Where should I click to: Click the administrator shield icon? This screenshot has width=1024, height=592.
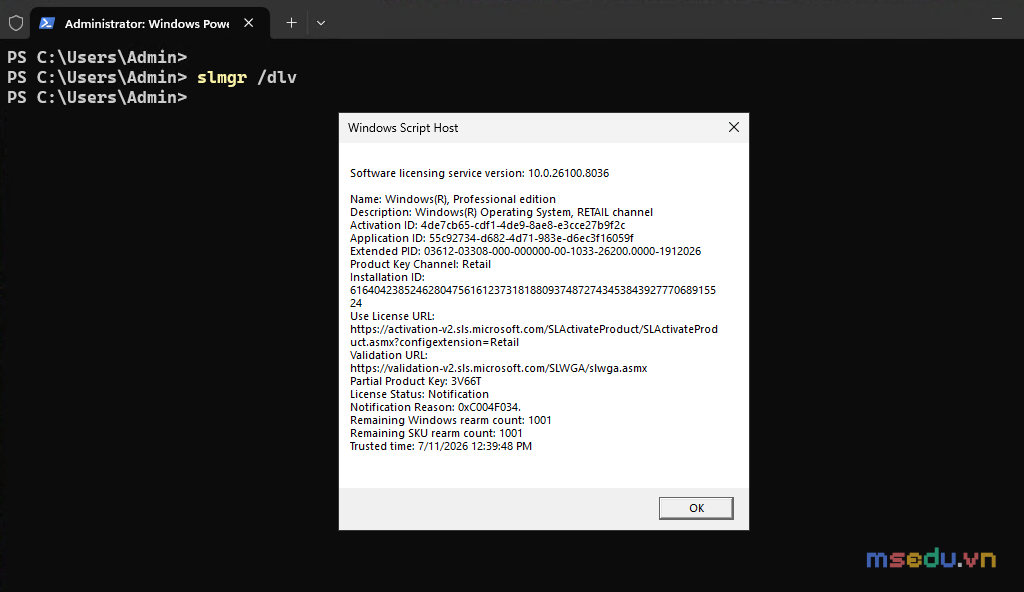pos(16,24)
